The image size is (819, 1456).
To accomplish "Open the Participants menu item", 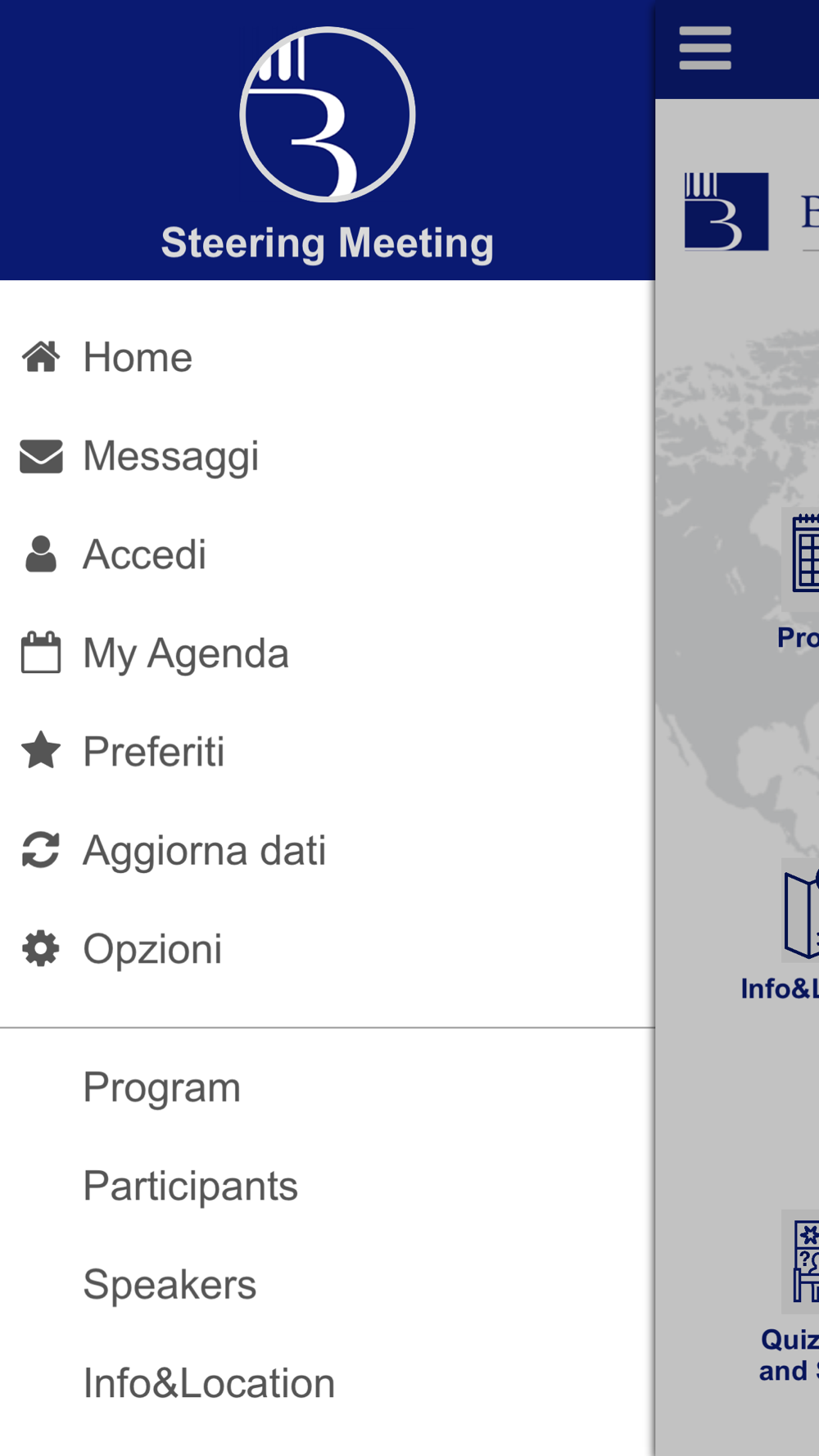I will 191,1186.
